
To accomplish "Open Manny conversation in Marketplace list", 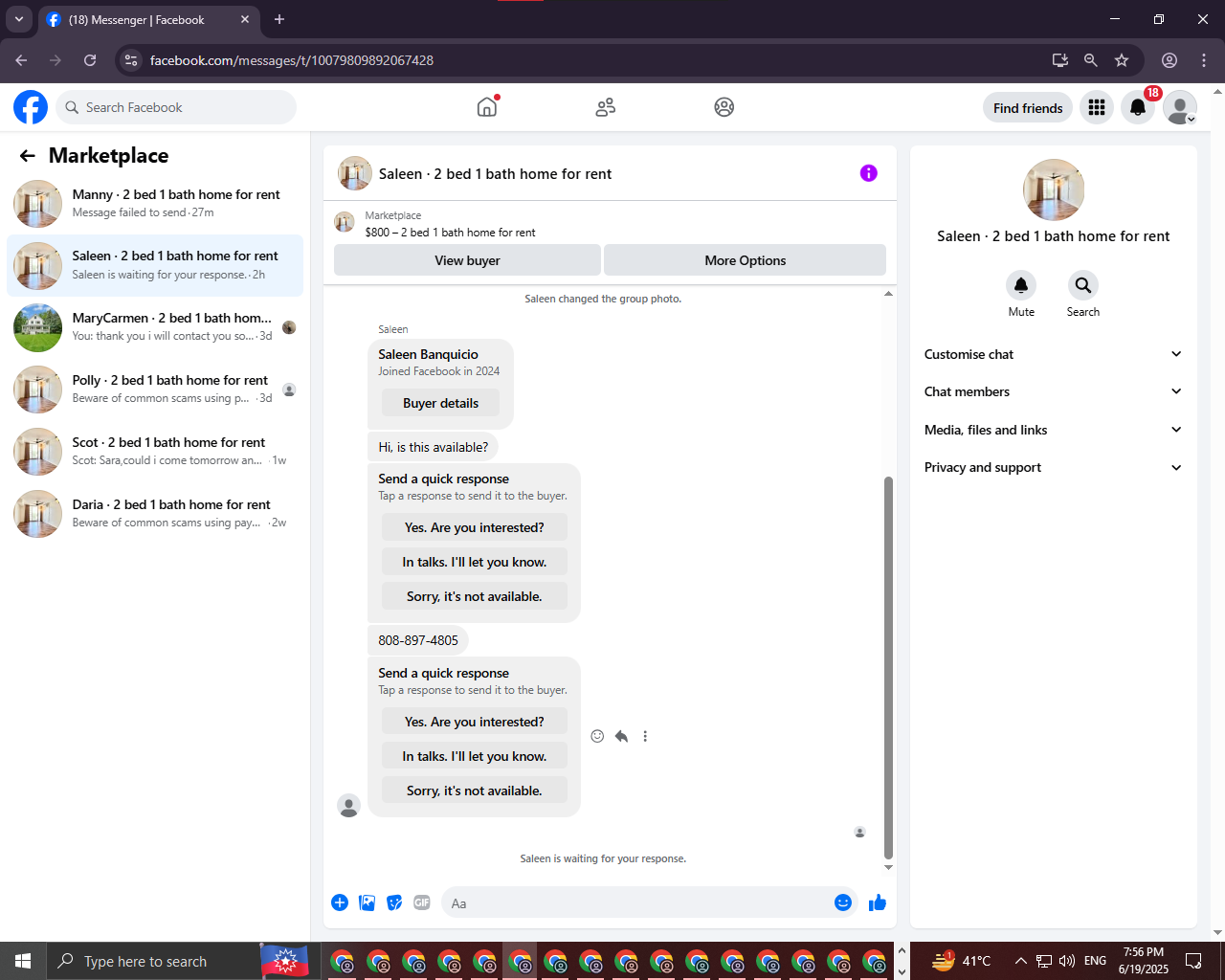I will tap(155, 203).
